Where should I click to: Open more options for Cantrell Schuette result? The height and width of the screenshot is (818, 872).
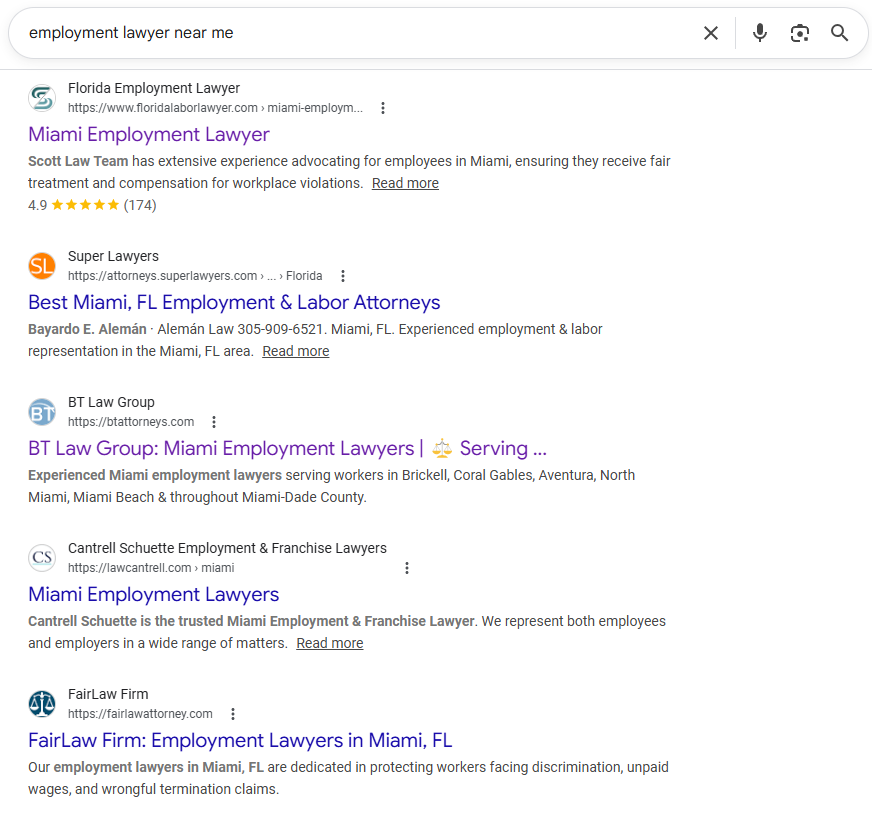point(406,568)
